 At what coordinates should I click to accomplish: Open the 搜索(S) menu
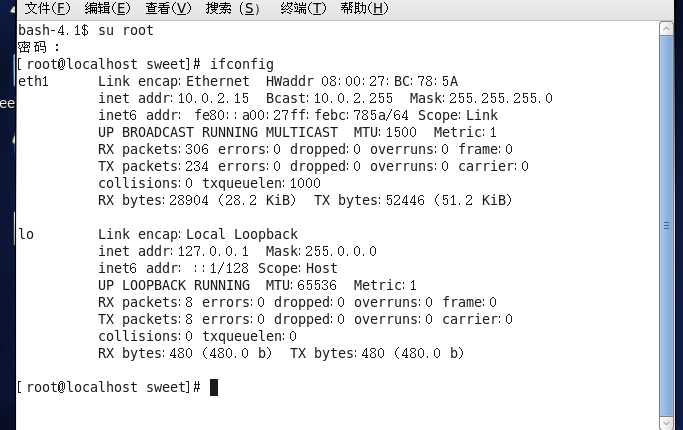pyautogui.click(x=232, y=9)
